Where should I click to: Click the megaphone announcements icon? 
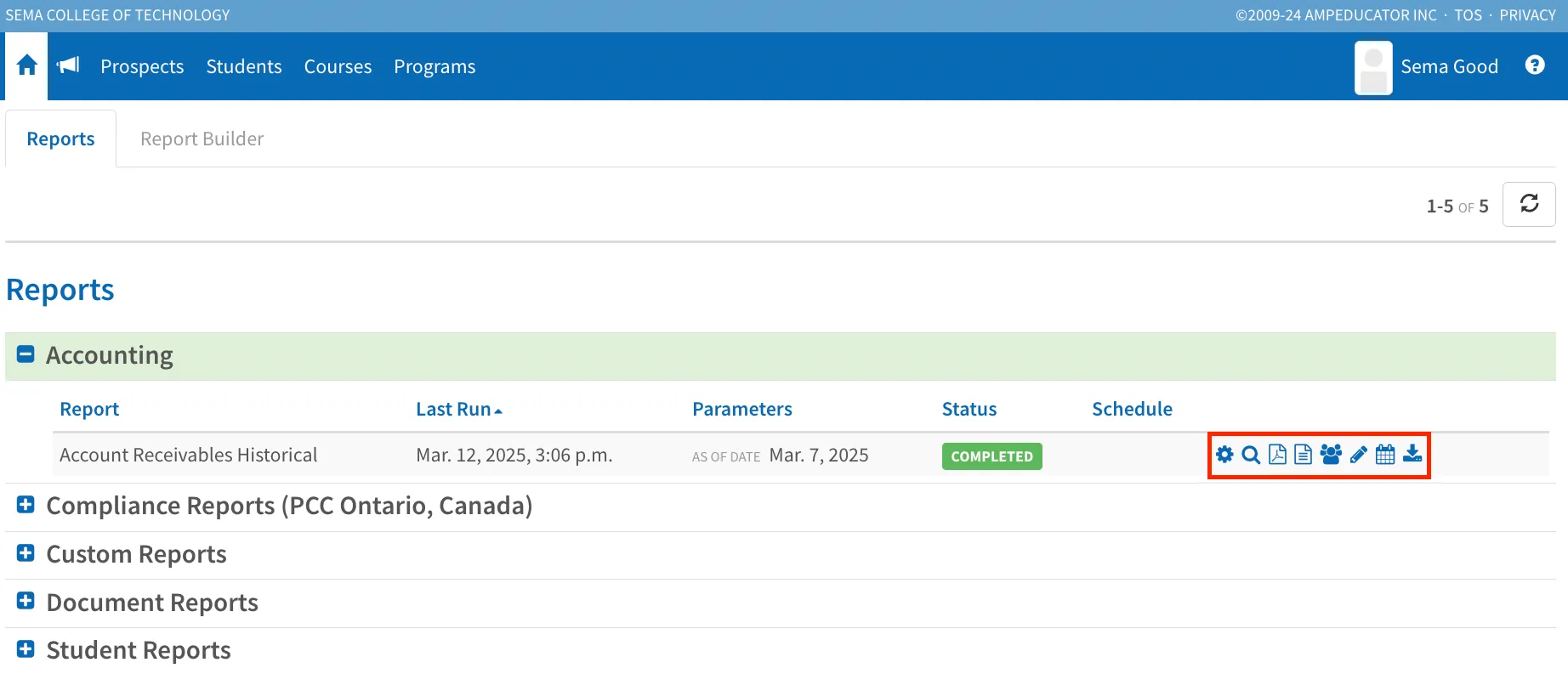click(x=68, y=65)
